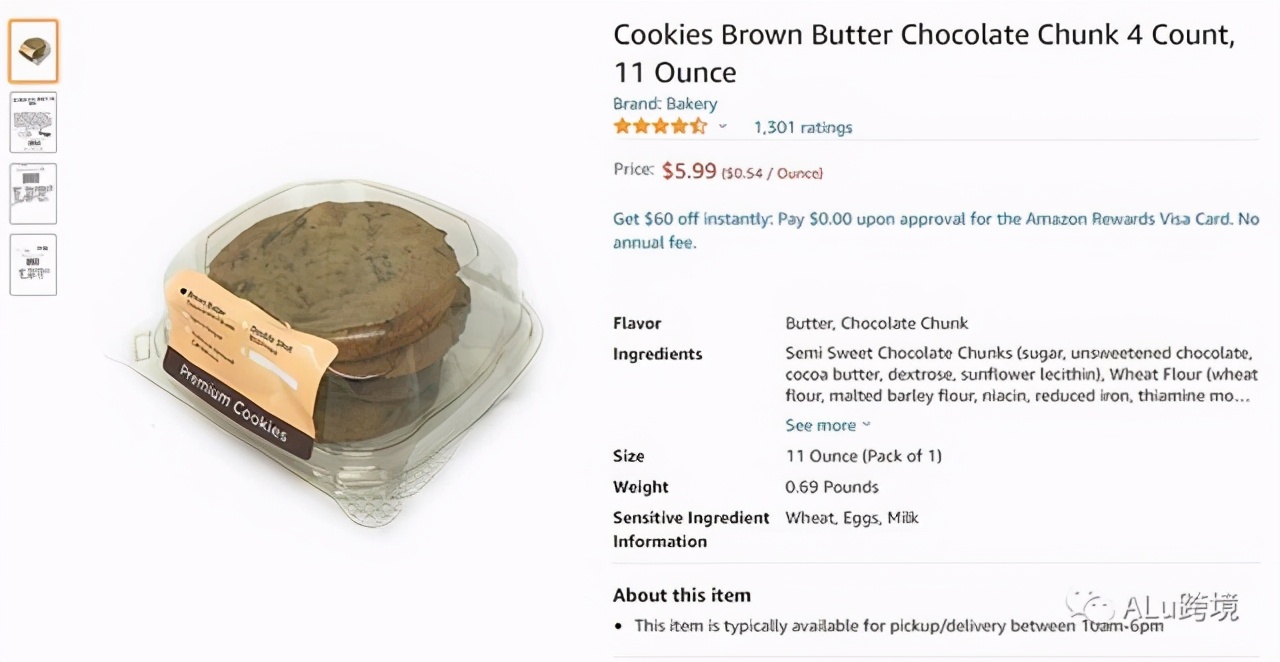This screenshot has width=1280, height=662.
Task: Click the About this item heading
Action: coord(681,595)
